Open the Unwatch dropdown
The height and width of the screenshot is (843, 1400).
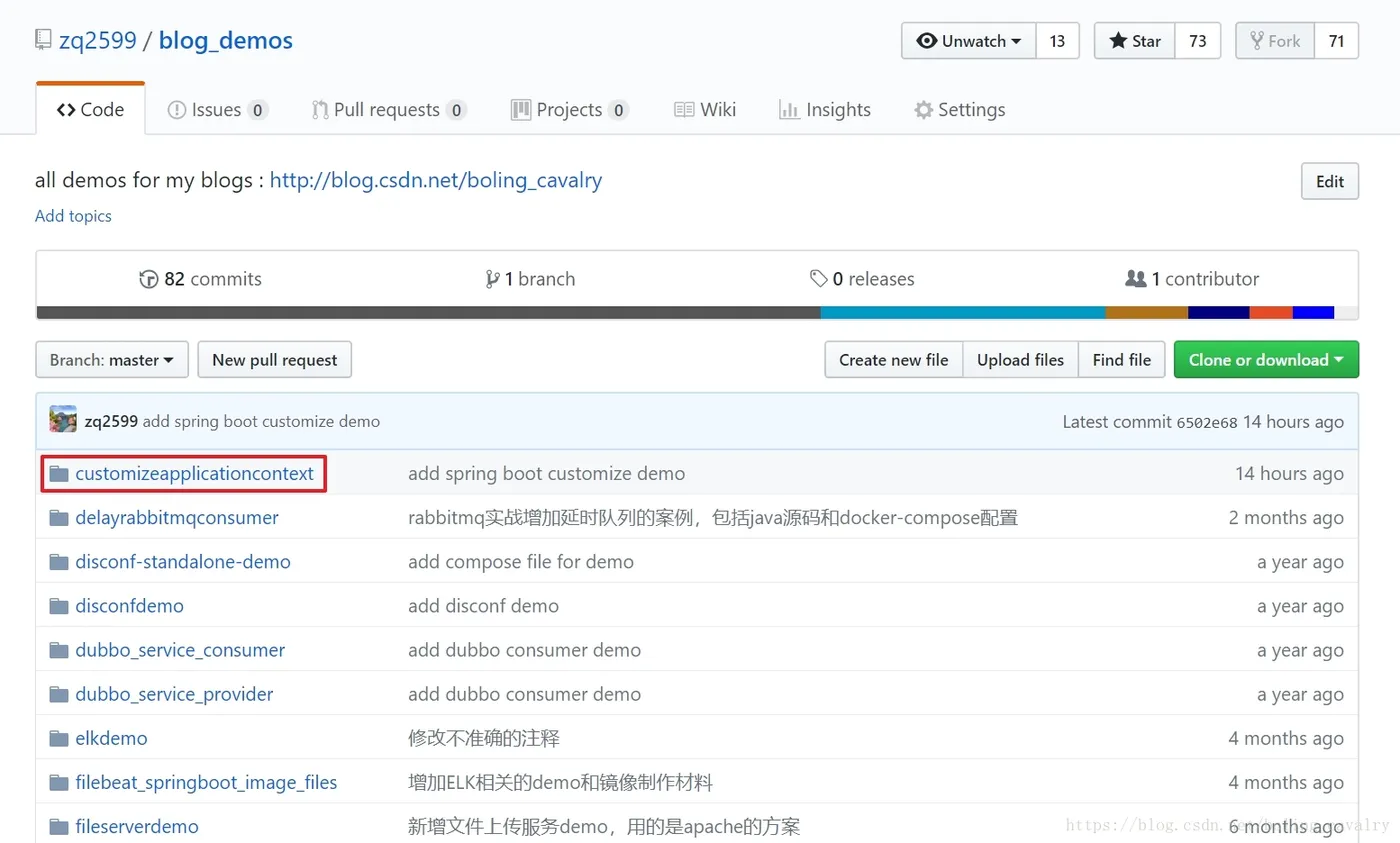coord(969,41)
